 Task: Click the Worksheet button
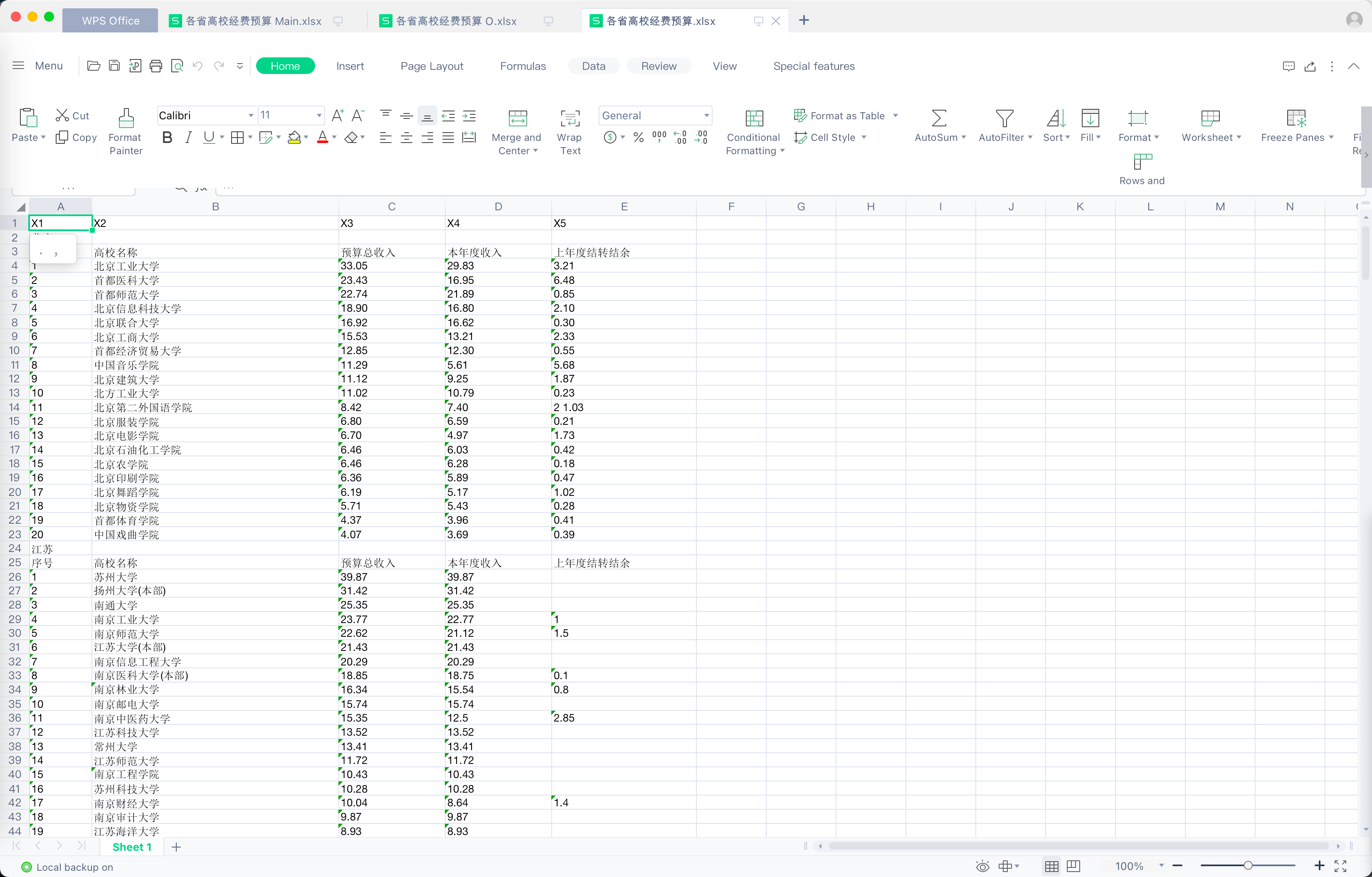(1211, 126)
